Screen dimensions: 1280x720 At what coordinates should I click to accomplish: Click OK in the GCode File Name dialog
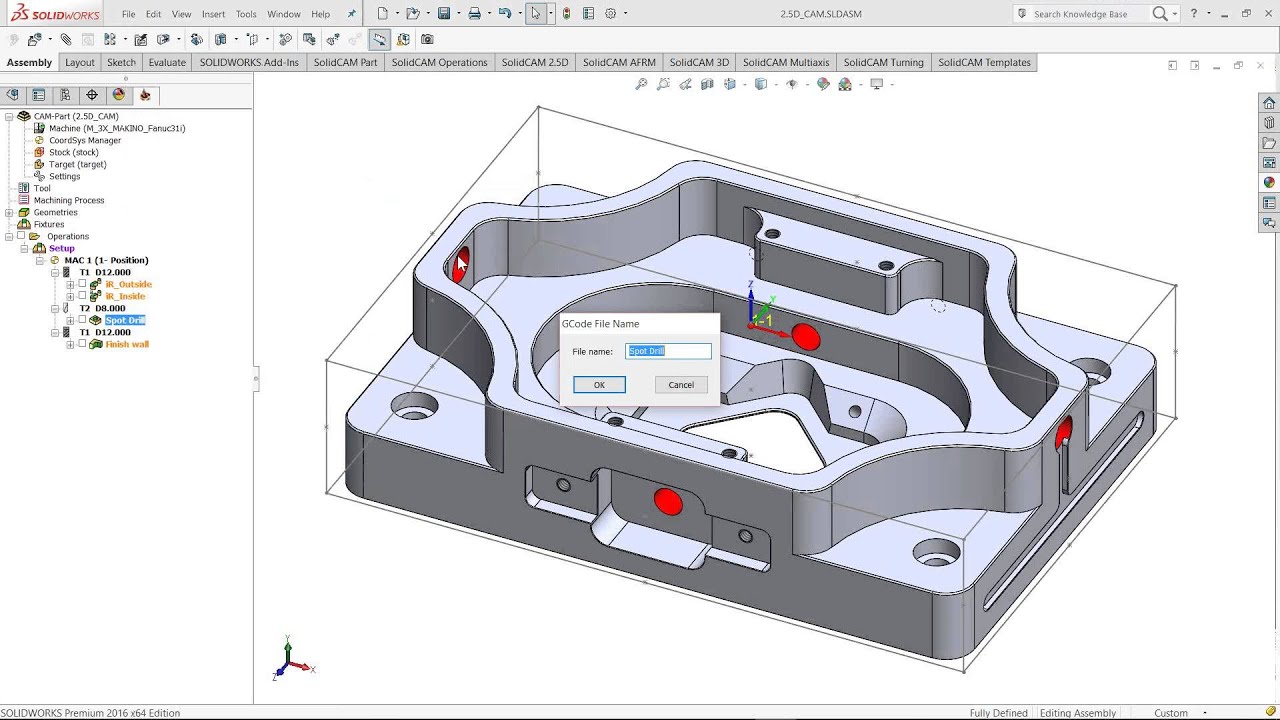pos(599,385)
